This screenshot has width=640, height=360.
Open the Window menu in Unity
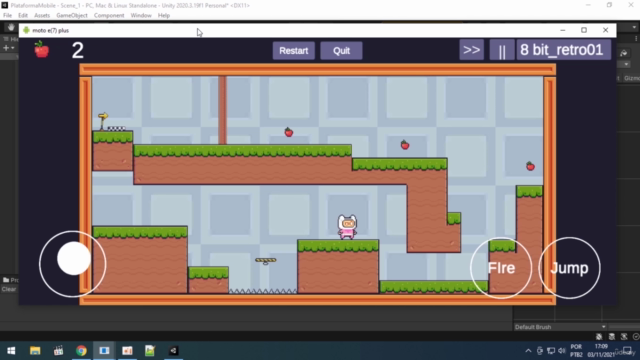click(141, 16)
